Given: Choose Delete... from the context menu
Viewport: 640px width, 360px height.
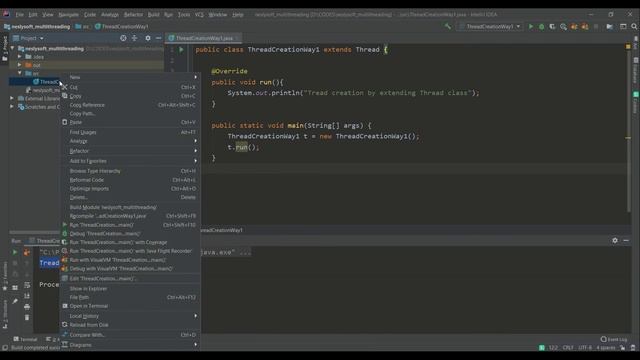Looking at the screenshot, I should pyautogui.click(x=130, y=197).
